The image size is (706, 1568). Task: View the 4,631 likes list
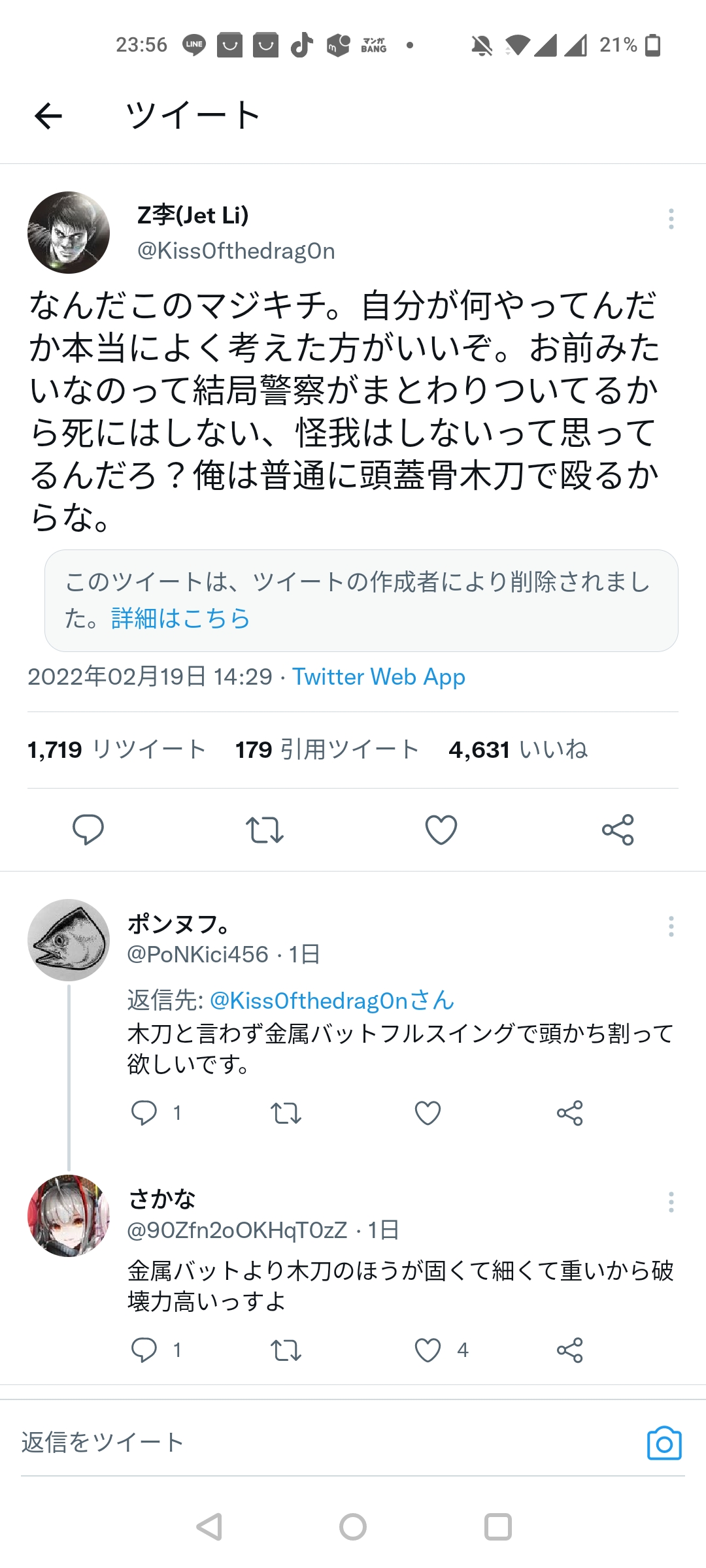pyautogui.click(x=518, y=749)
